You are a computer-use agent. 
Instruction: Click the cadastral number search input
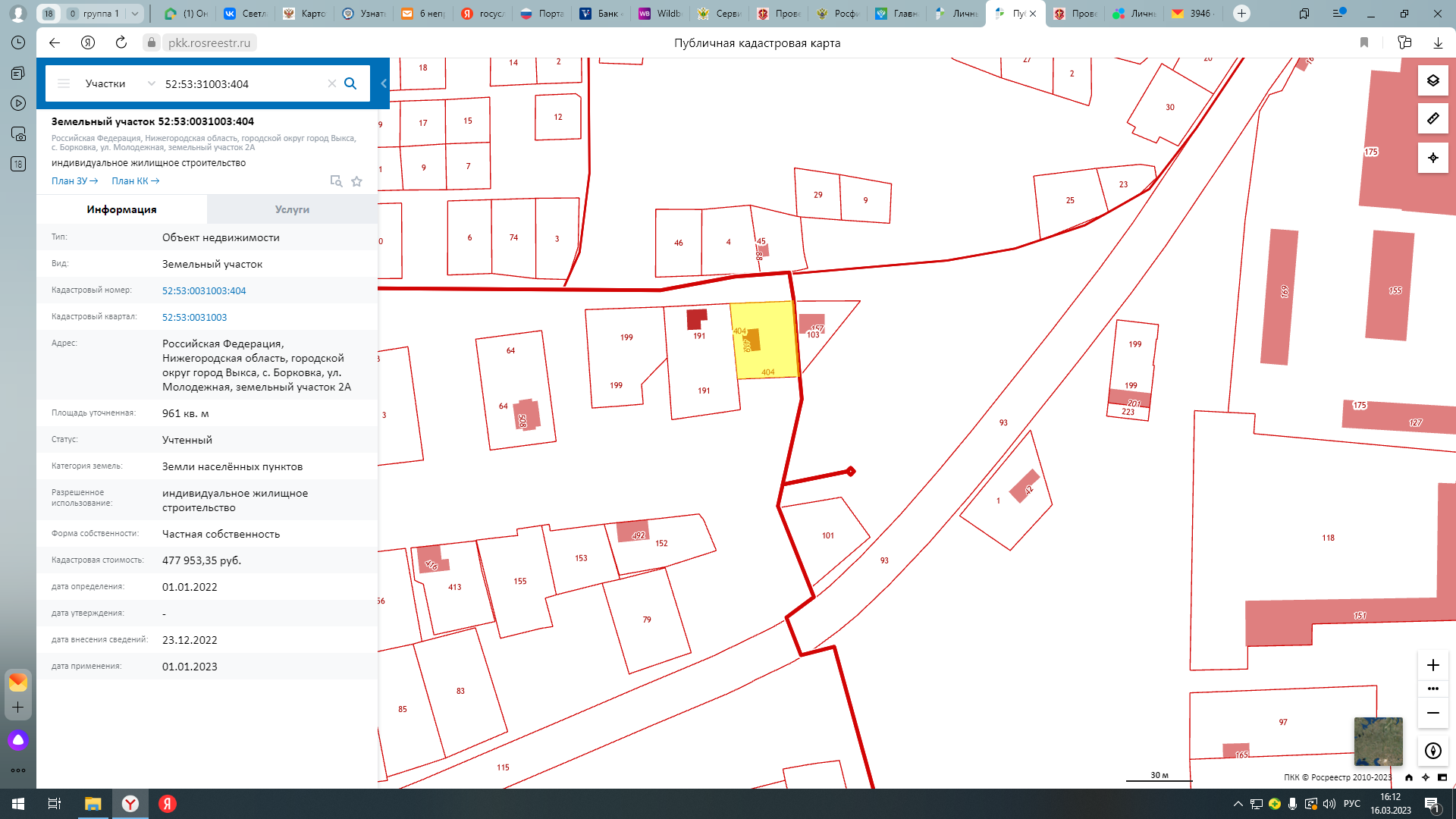point(243,83)
